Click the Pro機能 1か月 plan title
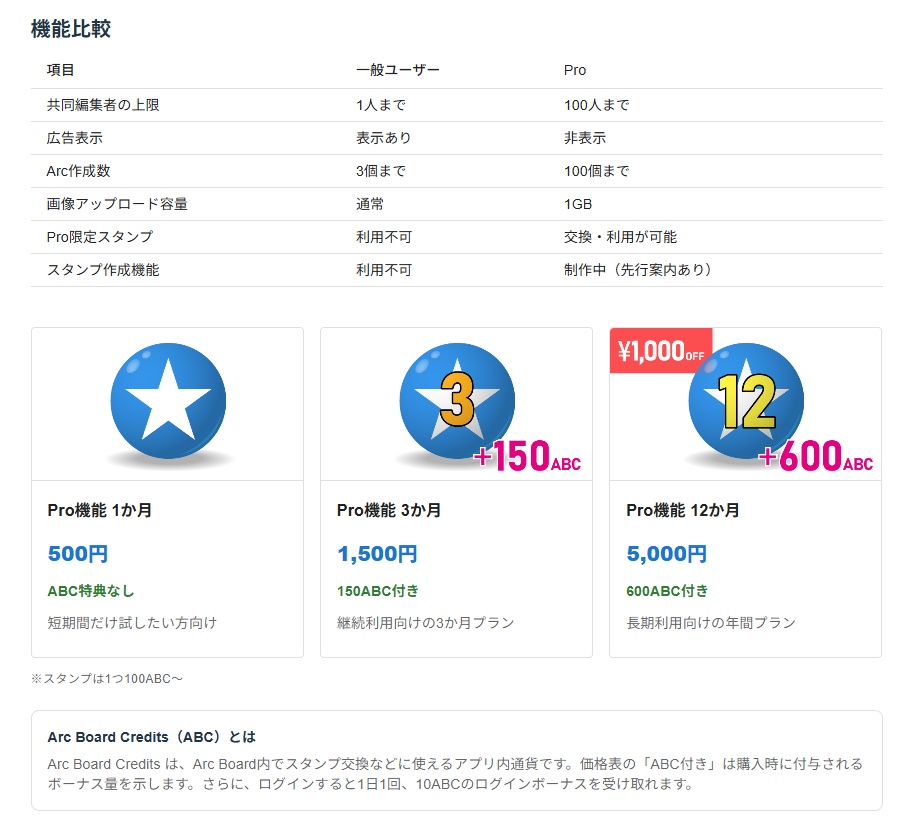 (84, 510)
